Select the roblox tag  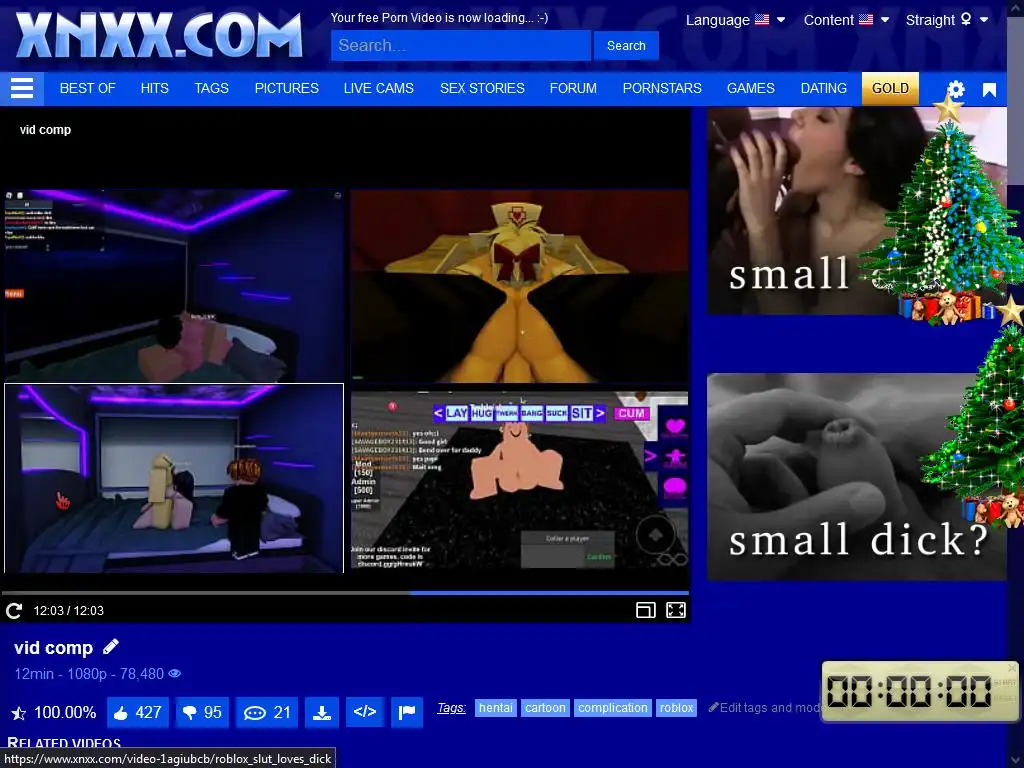point(677,708)
